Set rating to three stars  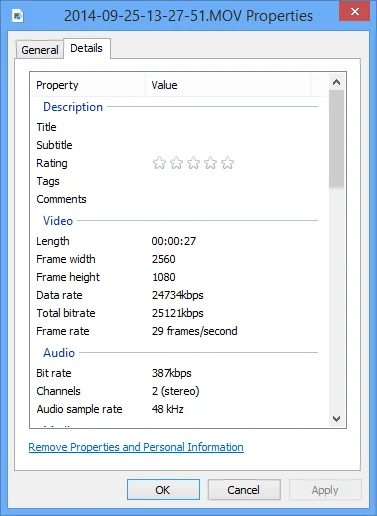coord(193,163)
